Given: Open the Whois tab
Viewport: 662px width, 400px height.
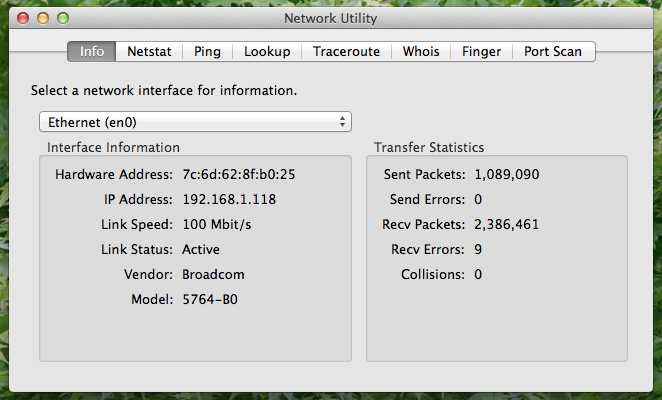Looking at the screenshot, I should coord(421,52).
